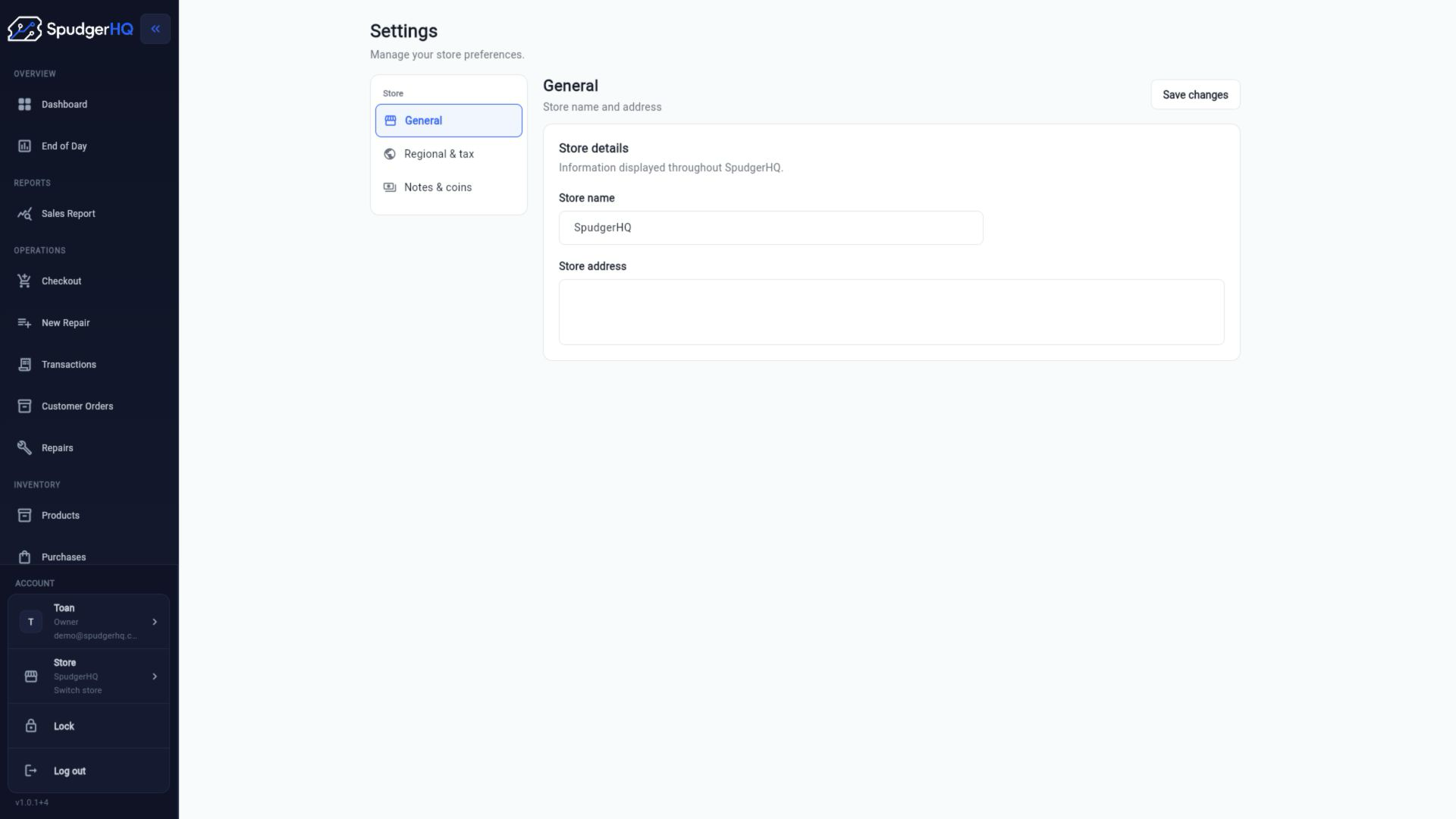Click the End of Day chart icon
This screenshot has height=819, width=1456.
(x=24, y=146)
